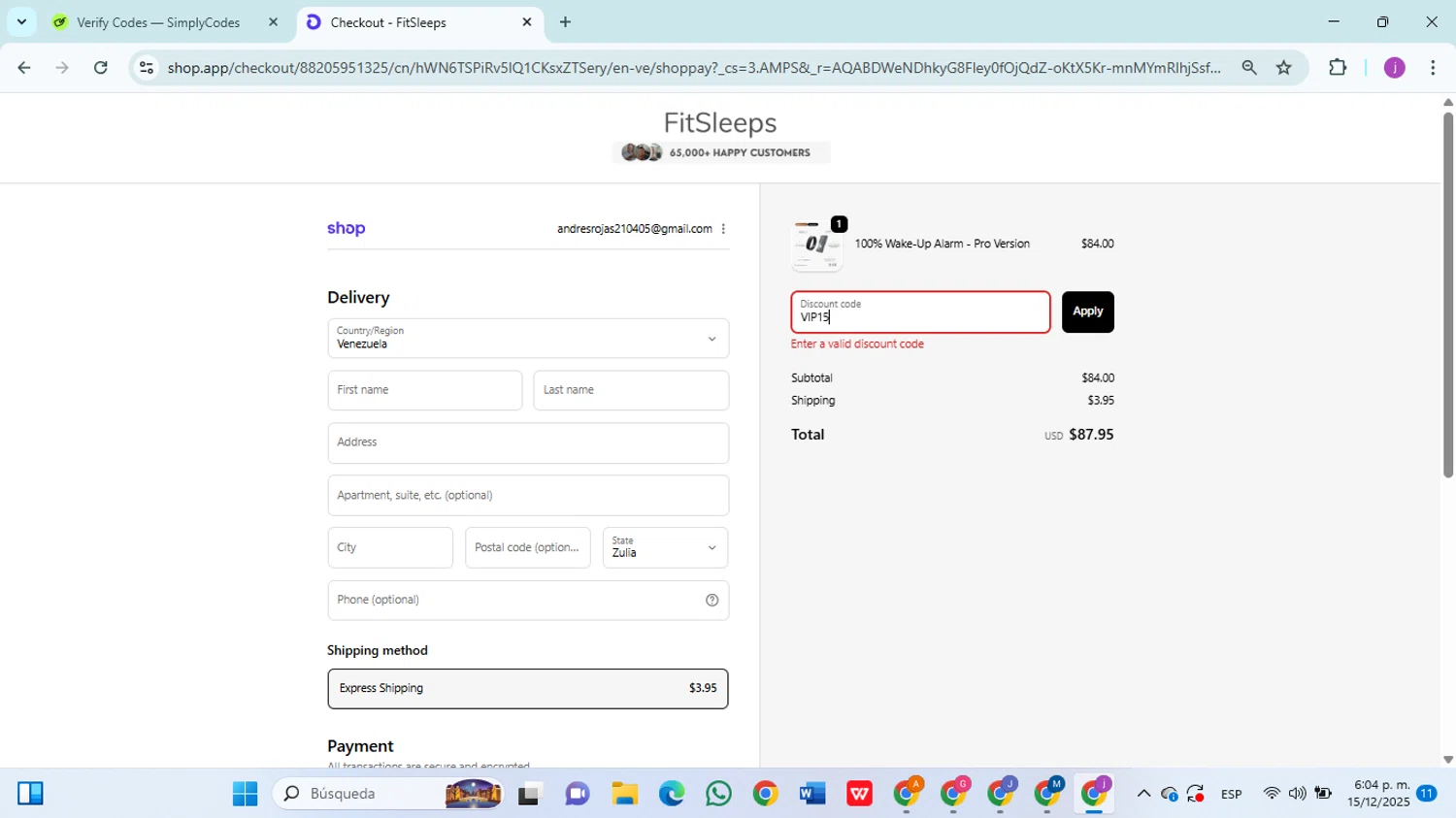Close the Checkout - FitSleeps tab
This screenshot has height=818, width=1456.
(x=527, y=21)
